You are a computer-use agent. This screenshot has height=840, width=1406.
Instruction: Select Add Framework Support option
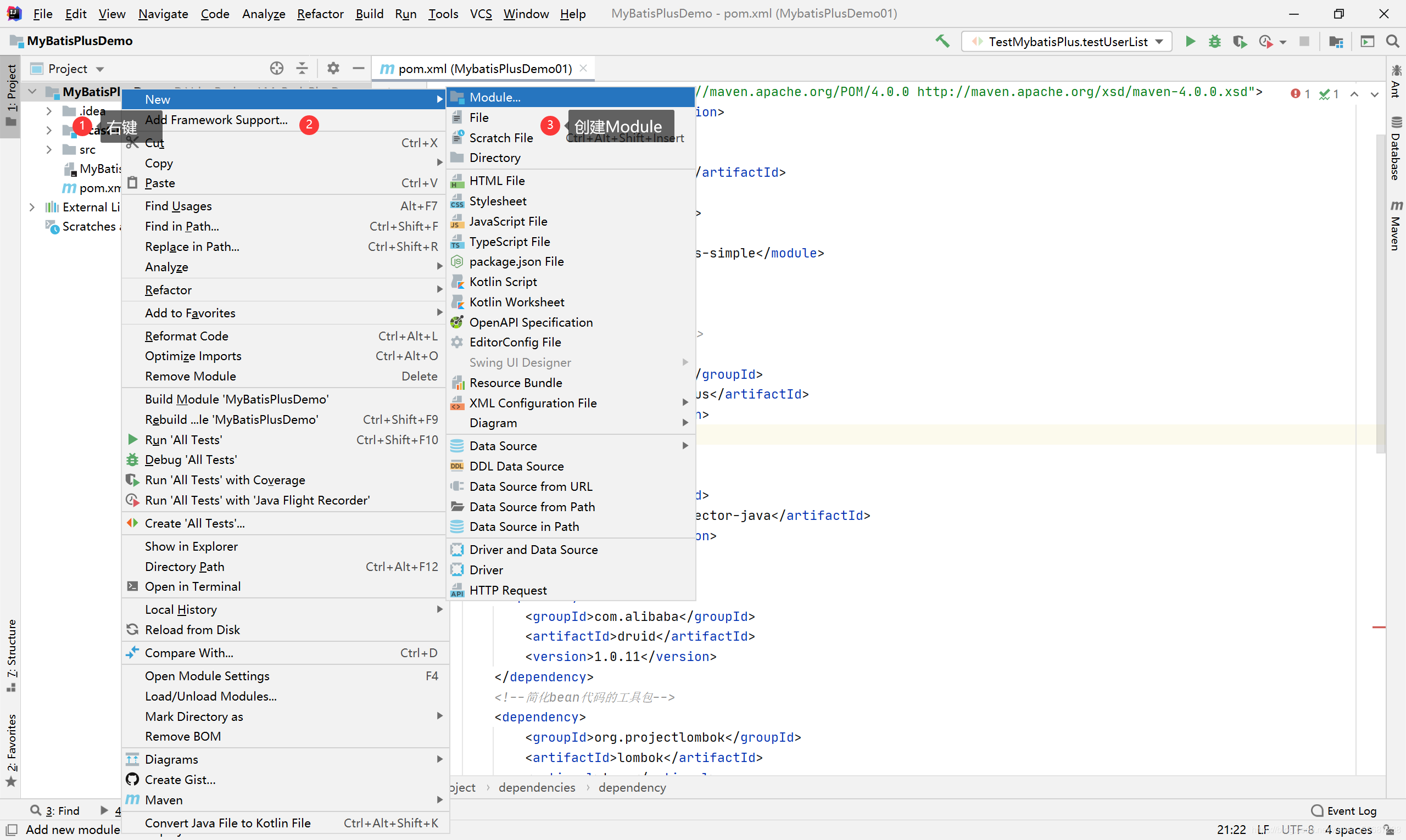[216, 119]
